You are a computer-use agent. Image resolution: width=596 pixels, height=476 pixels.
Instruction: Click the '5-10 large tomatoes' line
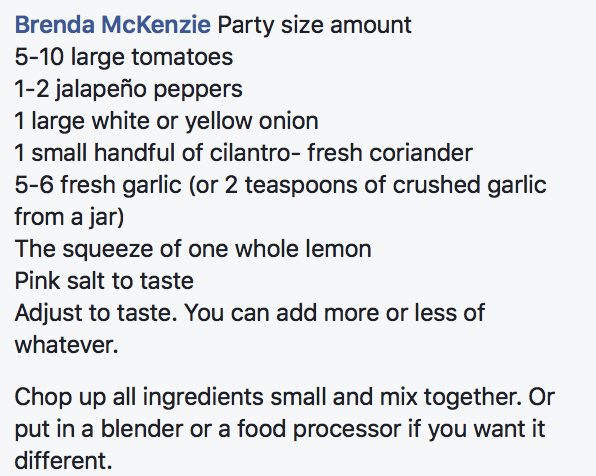point(124,57)
